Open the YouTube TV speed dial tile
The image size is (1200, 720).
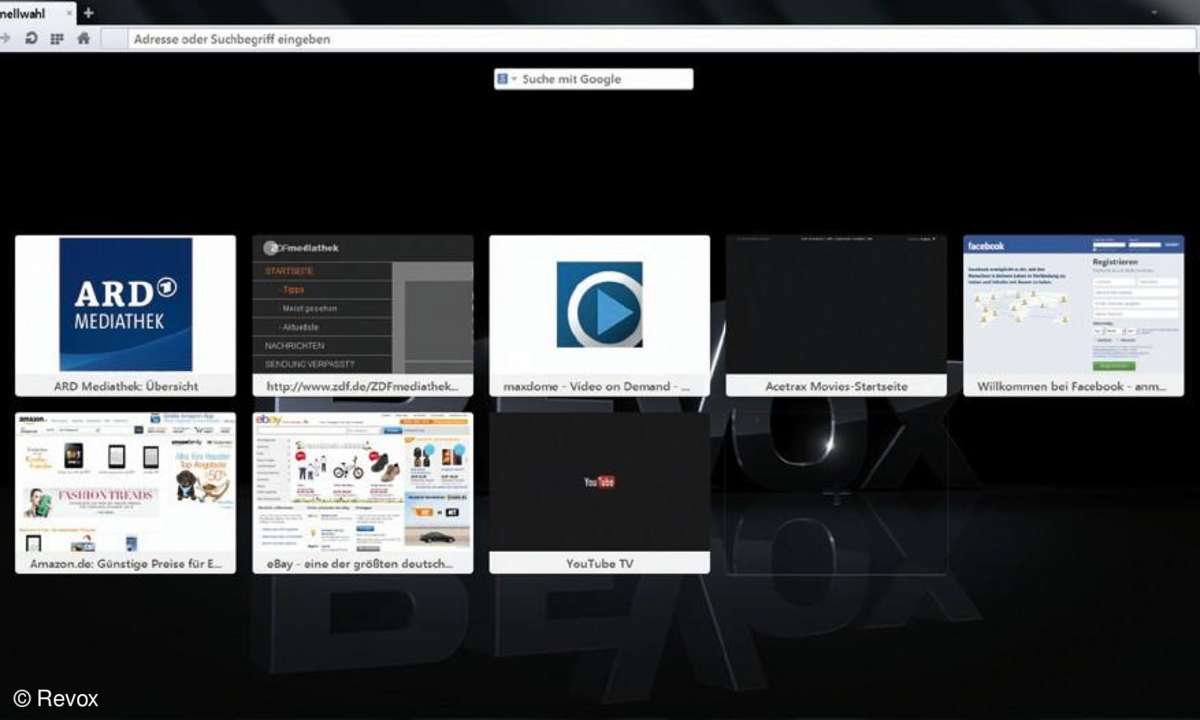click(x=600, y=493)
